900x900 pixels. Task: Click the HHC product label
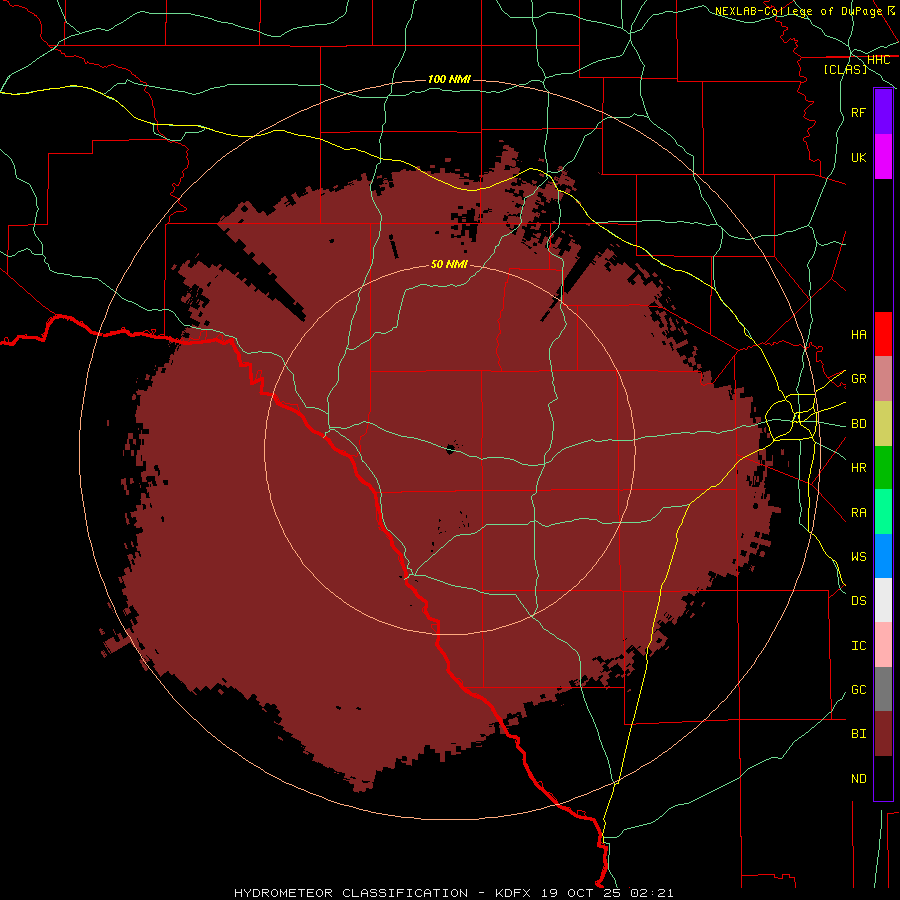(x=878, y=60)
